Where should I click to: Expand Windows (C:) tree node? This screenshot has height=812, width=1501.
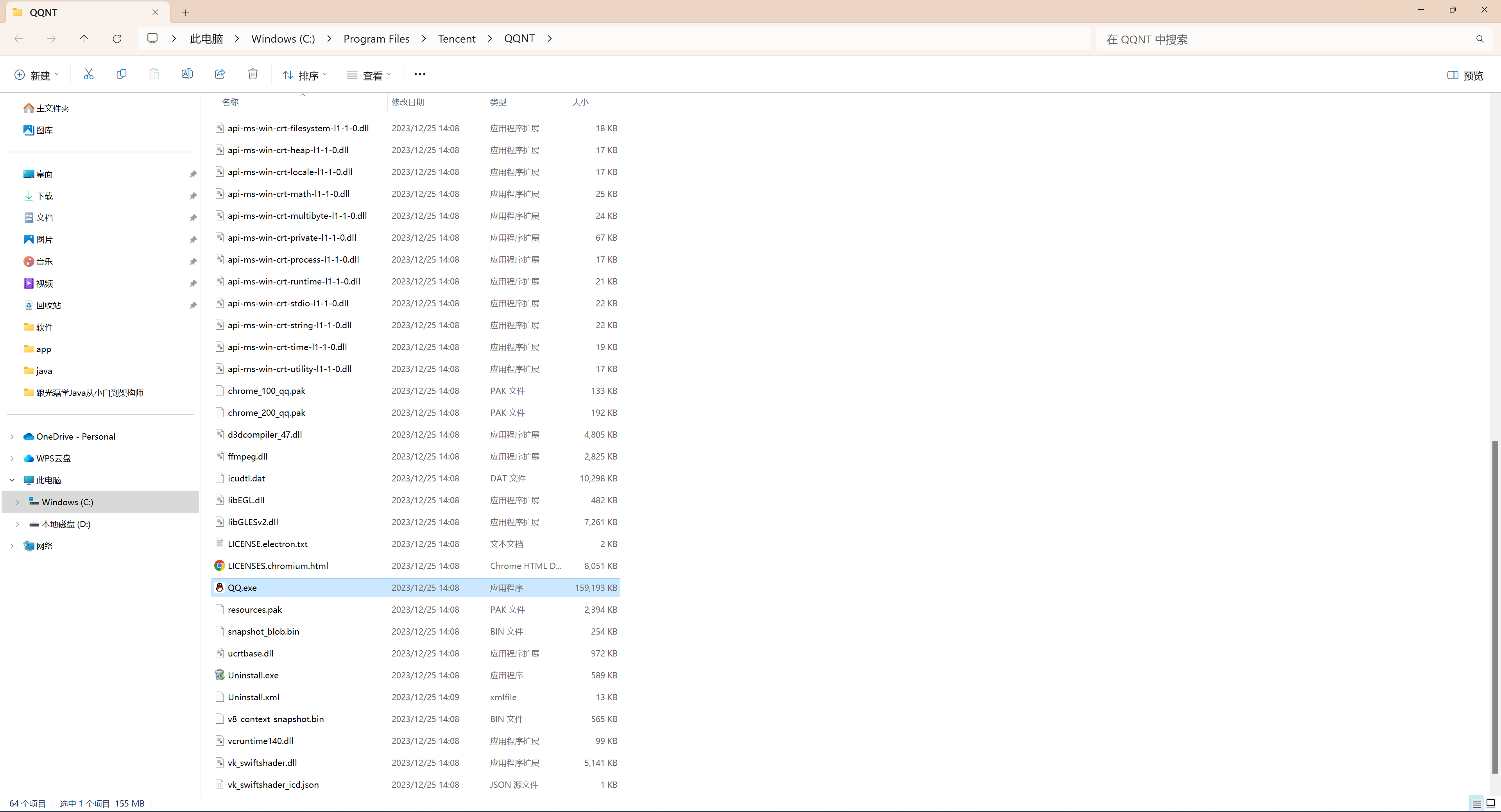(18, 502)
